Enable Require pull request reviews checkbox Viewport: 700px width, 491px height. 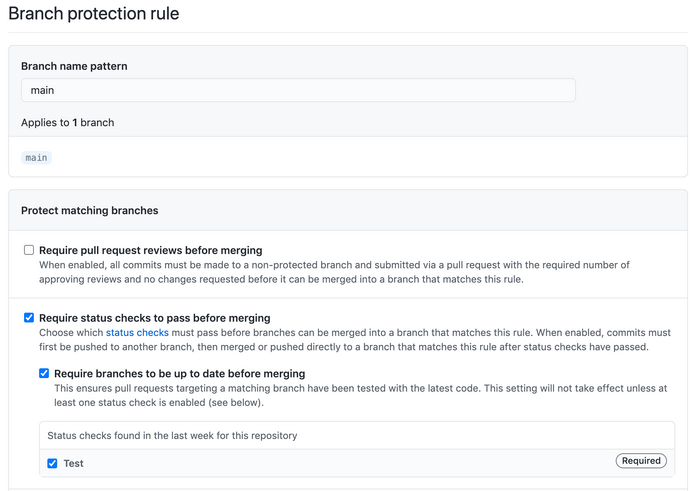(x=29, y=250)
